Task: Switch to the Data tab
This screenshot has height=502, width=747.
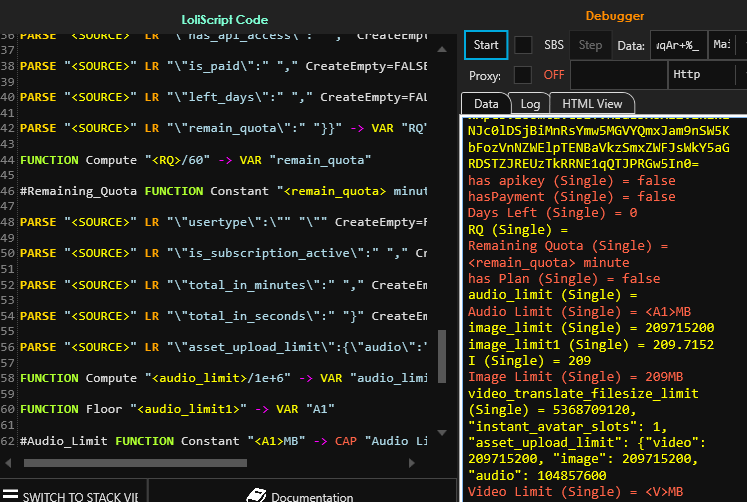Action: (x=486, y=104)
